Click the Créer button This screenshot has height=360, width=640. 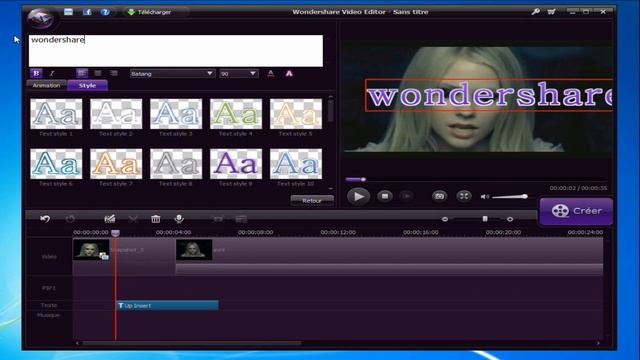click(x=576, y=211)
